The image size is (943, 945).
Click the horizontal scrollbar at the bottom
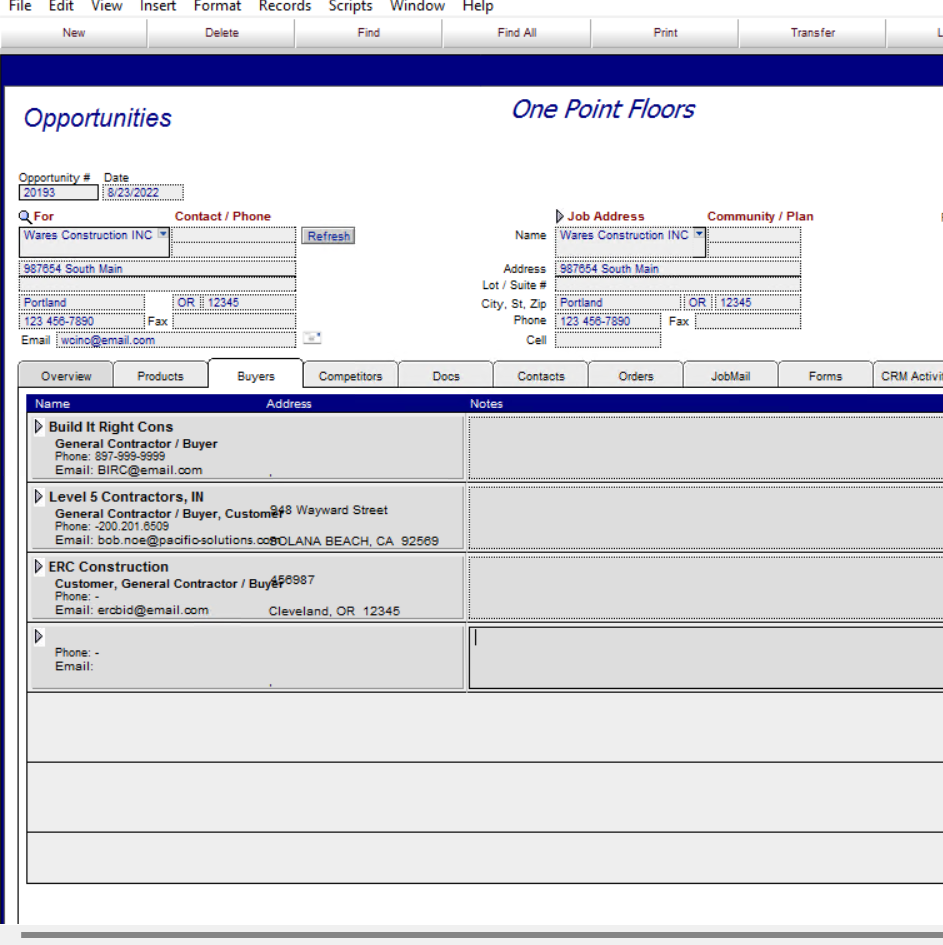(x=482, y=935)
